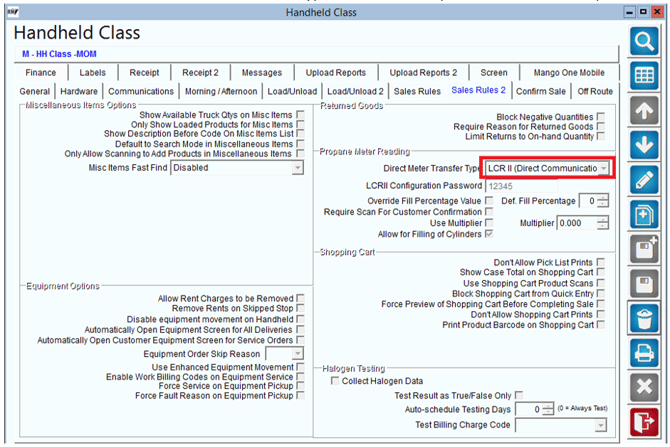Enable Collect Halogen Data checkbox
Viewport: 670px width, 447px height.
335,380
